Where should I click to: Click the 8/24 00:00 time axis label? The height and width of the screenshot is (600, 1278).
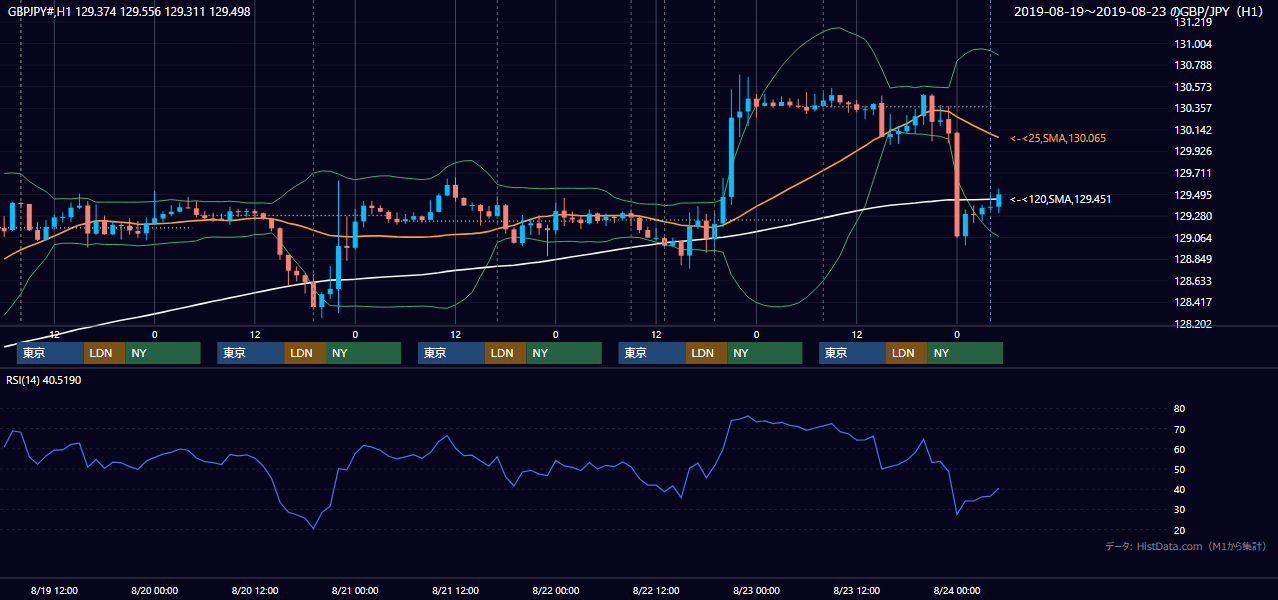coord(957,590)
